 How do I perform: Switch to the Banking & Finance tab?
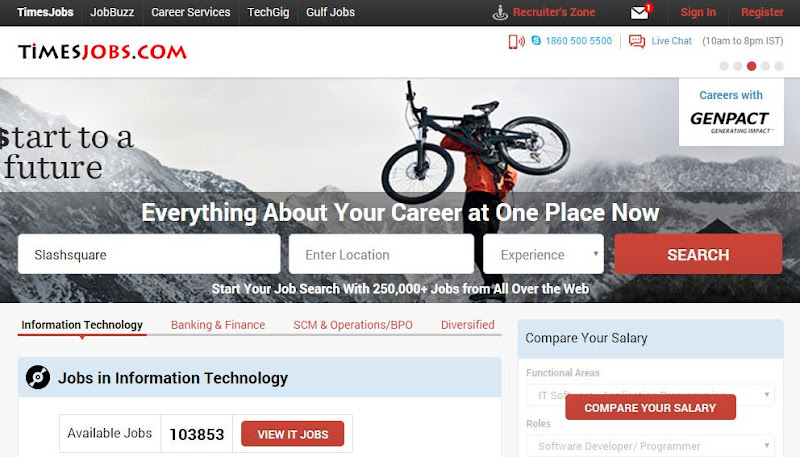coord(218,325)
